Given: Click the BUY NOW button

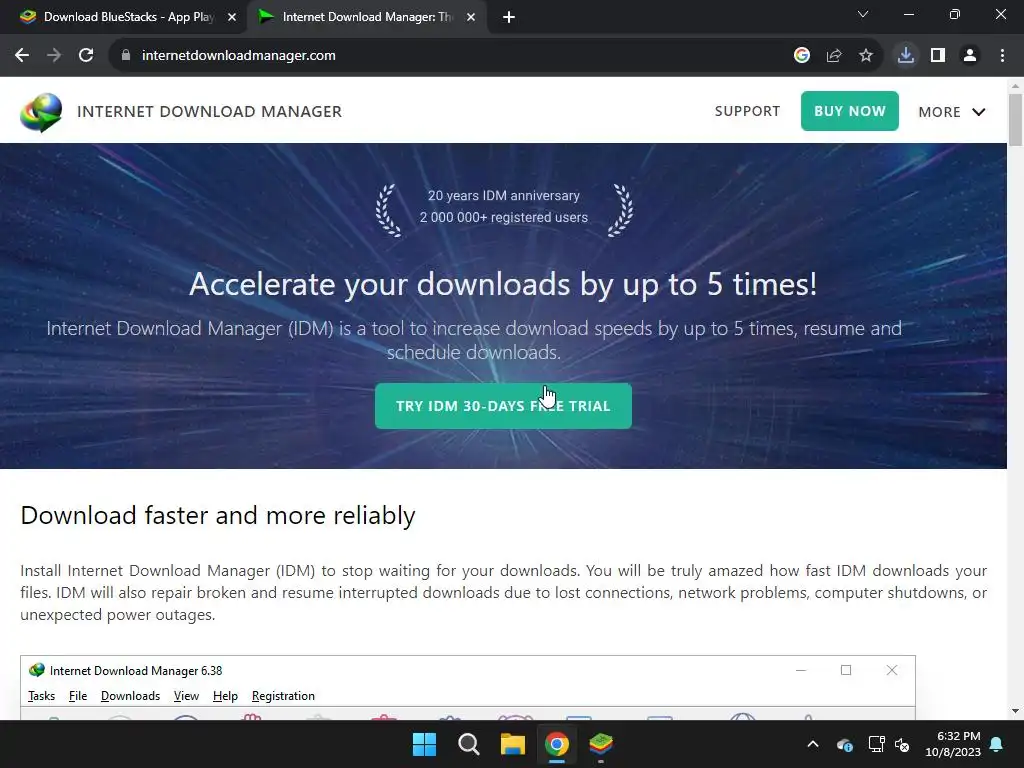Looking at the screenshot, I should click(850, 111).
